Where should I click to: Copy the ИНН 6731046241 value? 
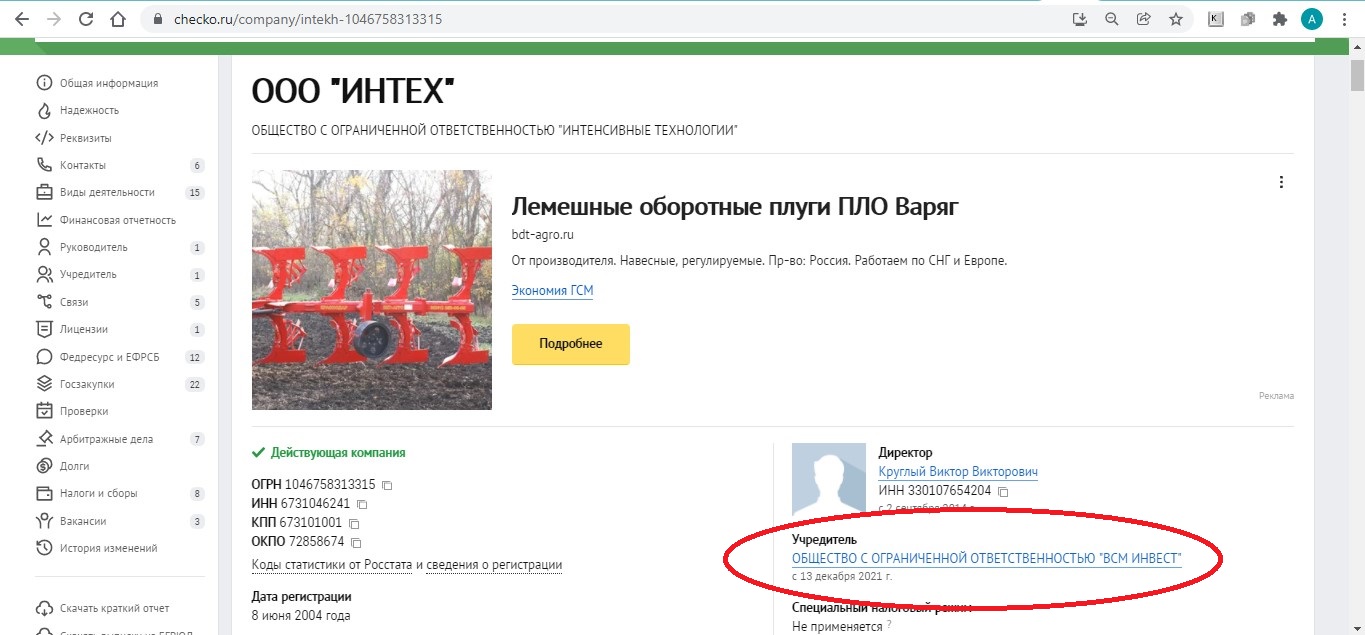362,504
